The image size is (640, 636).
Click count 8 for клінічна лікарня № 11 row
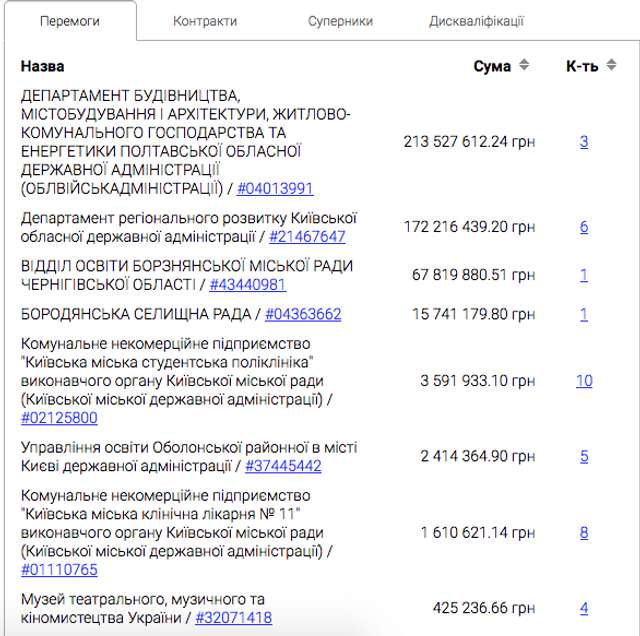[584, 533]
